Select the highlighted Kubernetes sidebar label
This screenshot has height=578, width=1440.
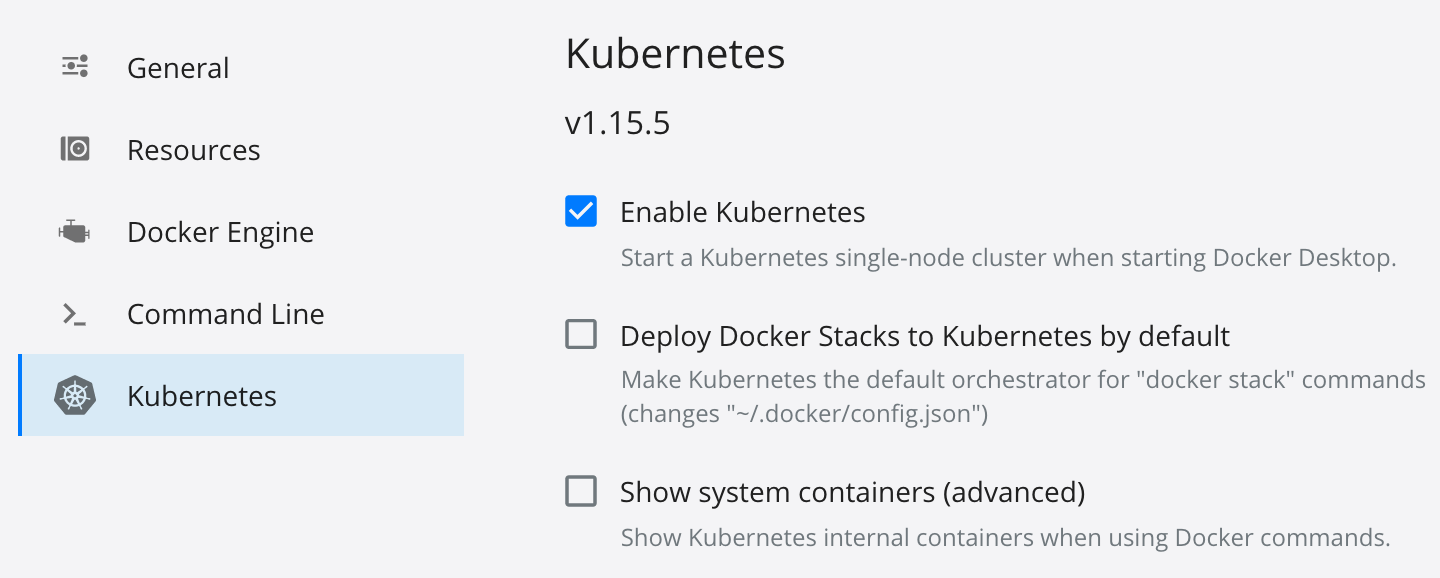click(201, 396)
